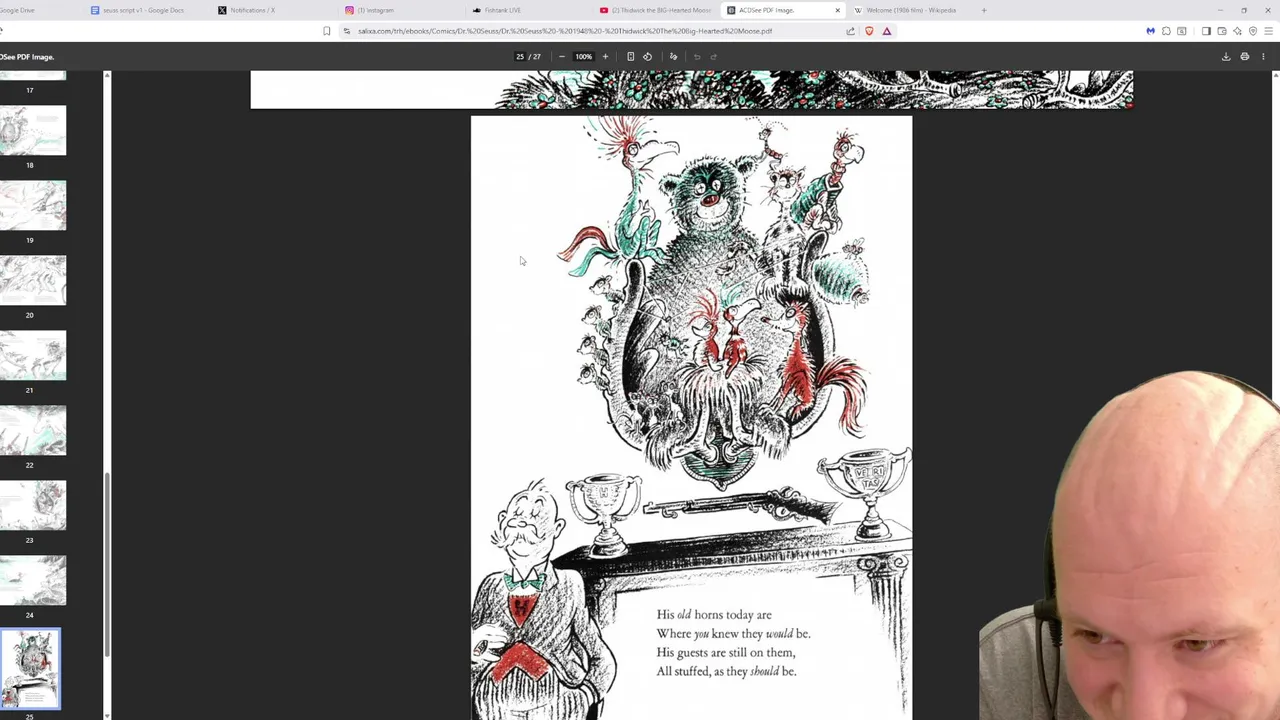Open the Brave Shields lion icon
Screen dimensions: 1280x720
[869, 31]
